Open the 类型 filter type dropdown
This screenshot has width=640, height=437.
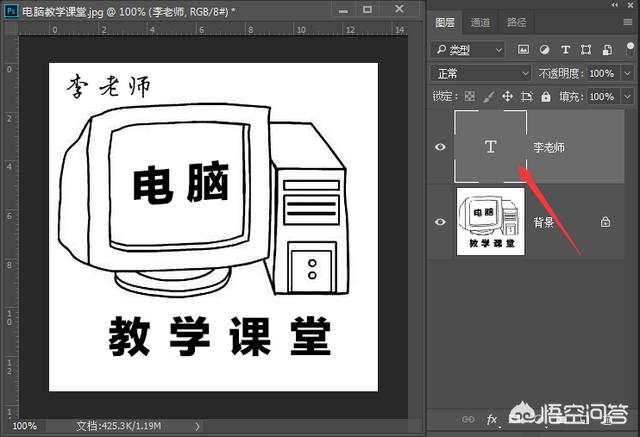tap(469, 49)
